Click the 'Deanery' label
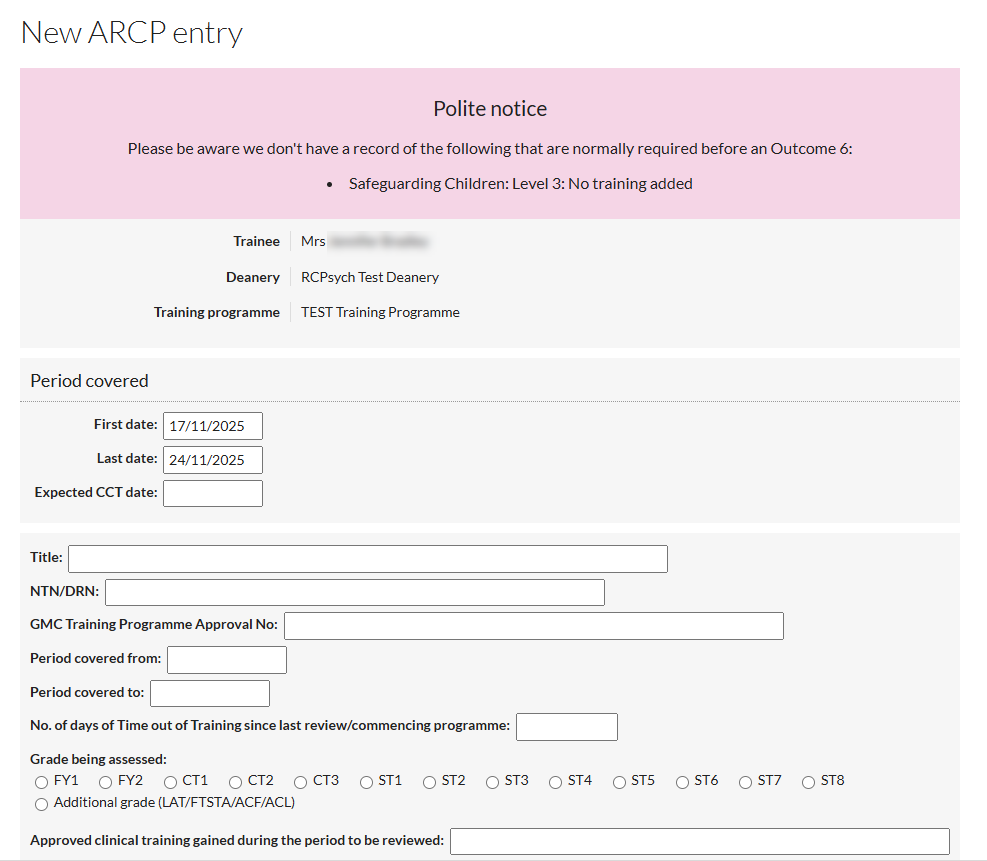 [x=252, y=277]
